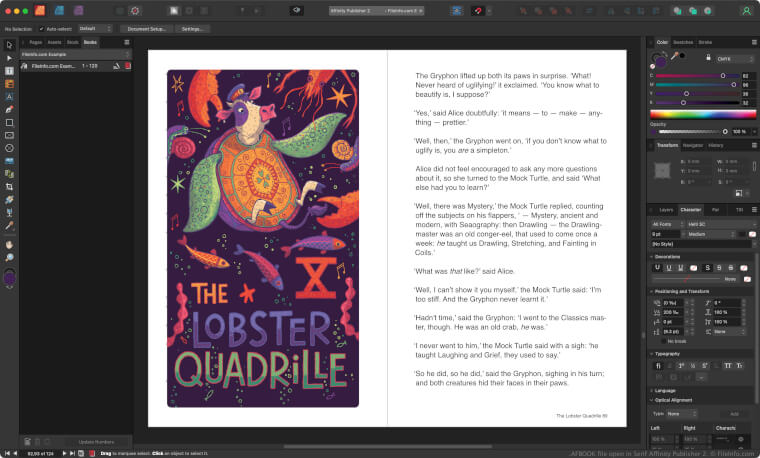Image resolution: width=760 pixels, height=458 pixels.
Task: Click the Settings button
Action: [x=192, y=29]
